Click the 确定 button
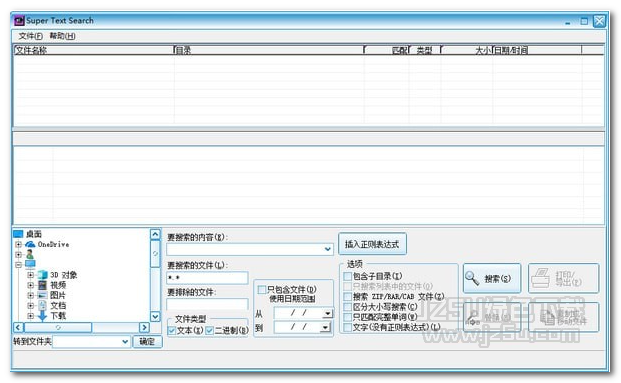Viewport: 621px width, 383px height. [x=147, y=341]
